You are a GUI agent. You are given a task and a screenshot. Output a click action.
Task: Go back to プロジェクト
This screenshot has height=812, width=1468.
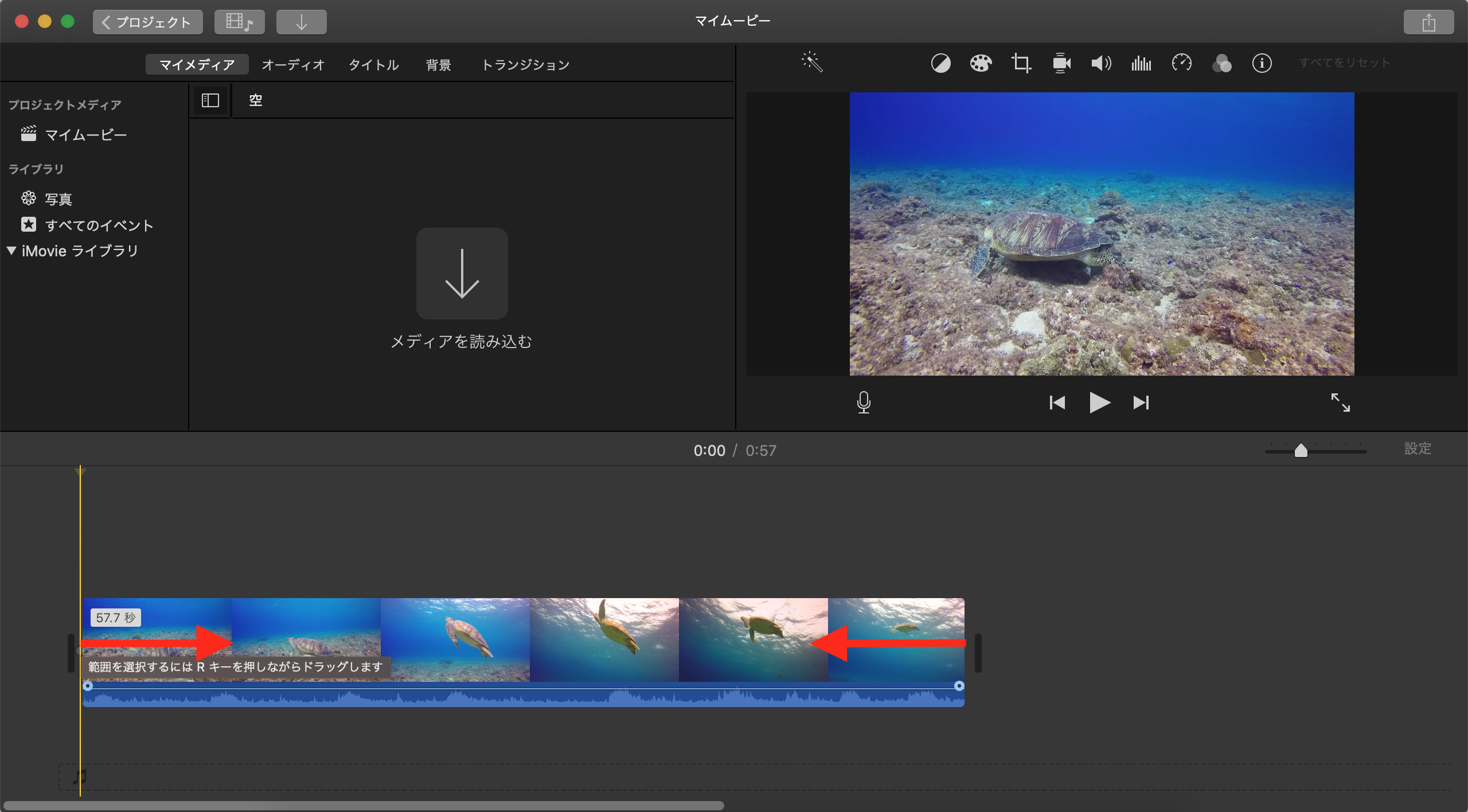(x=148, y=22)
